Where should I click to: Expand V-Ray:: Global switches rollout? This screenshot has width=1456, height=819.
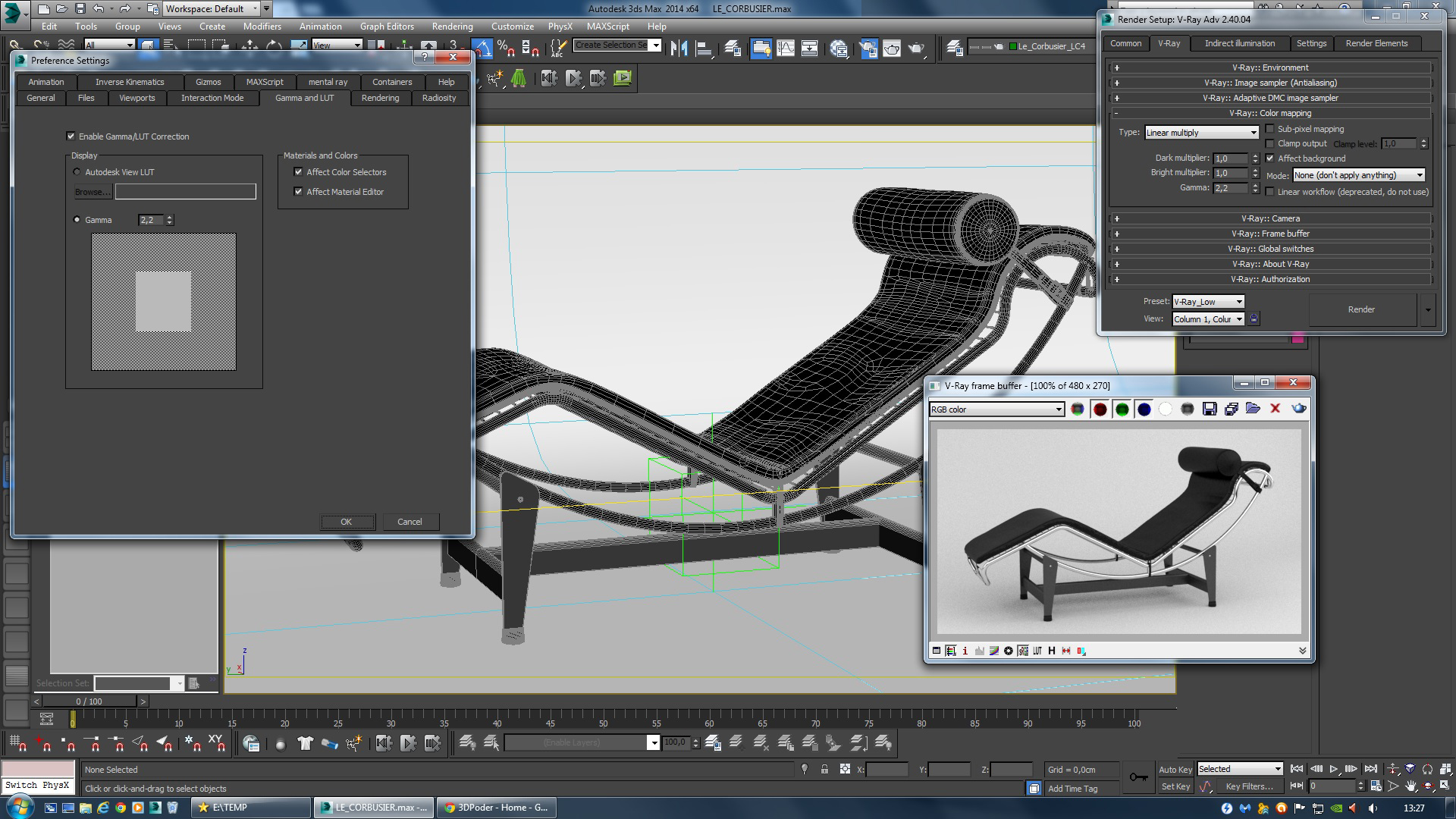tap(1270, 249)
